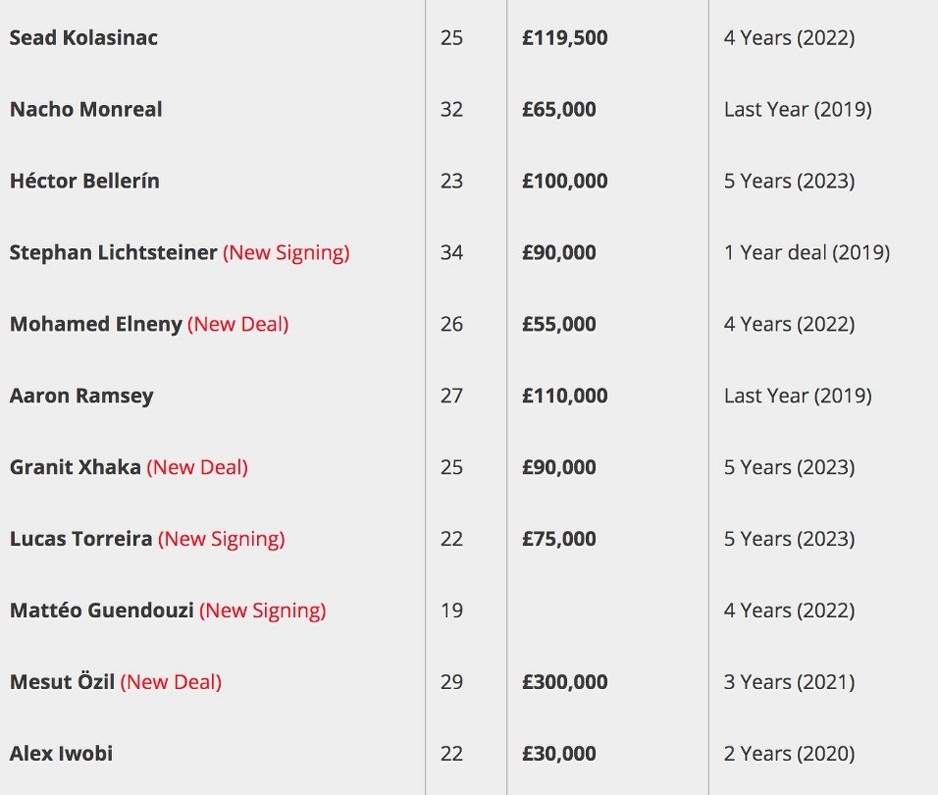Click the £119,500 wage figure
The image size is (938, 795).
tap(565, 38)
